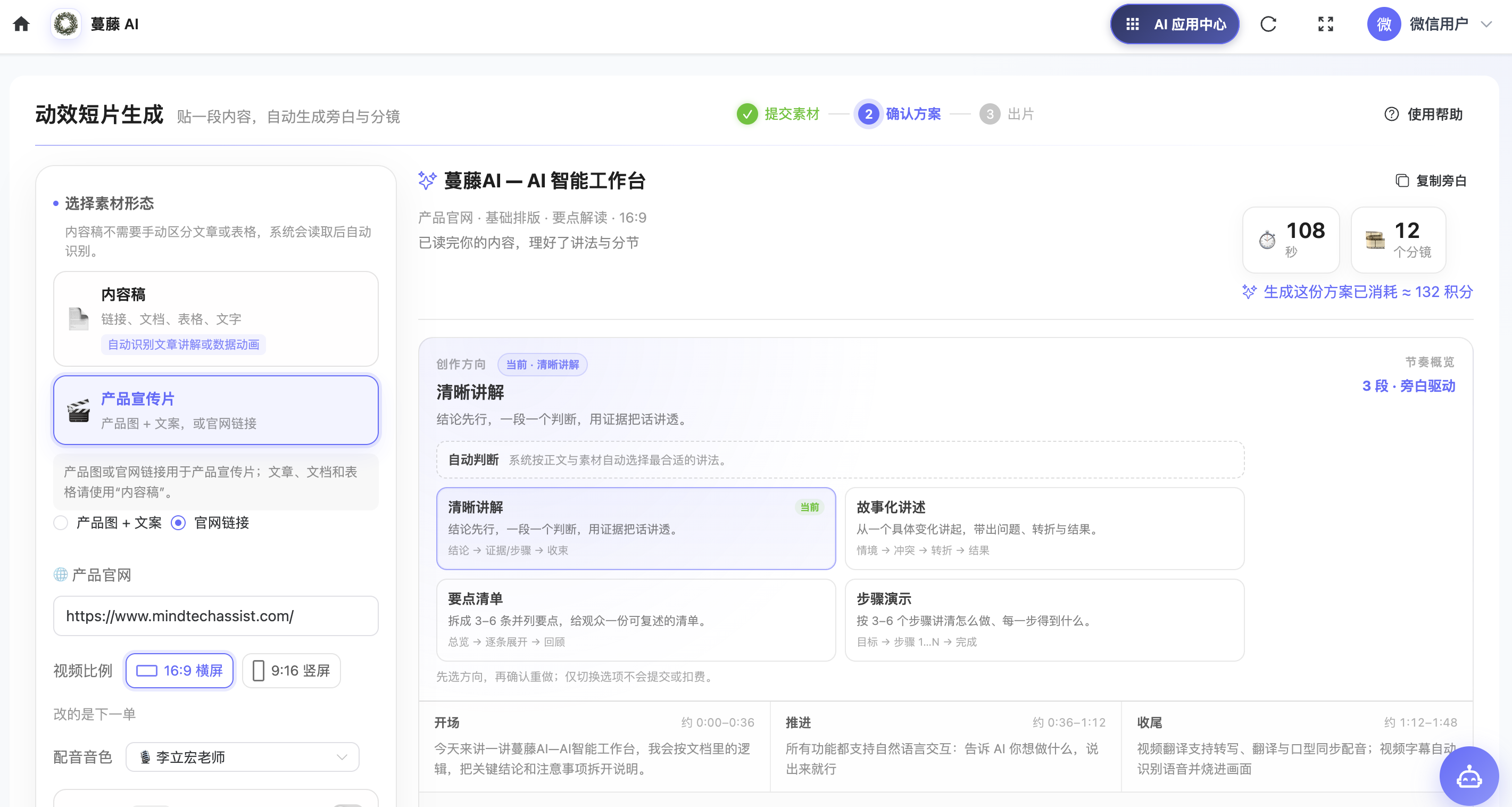
Task: Select the 官网链接 radio button
Action: pos(178,523)
